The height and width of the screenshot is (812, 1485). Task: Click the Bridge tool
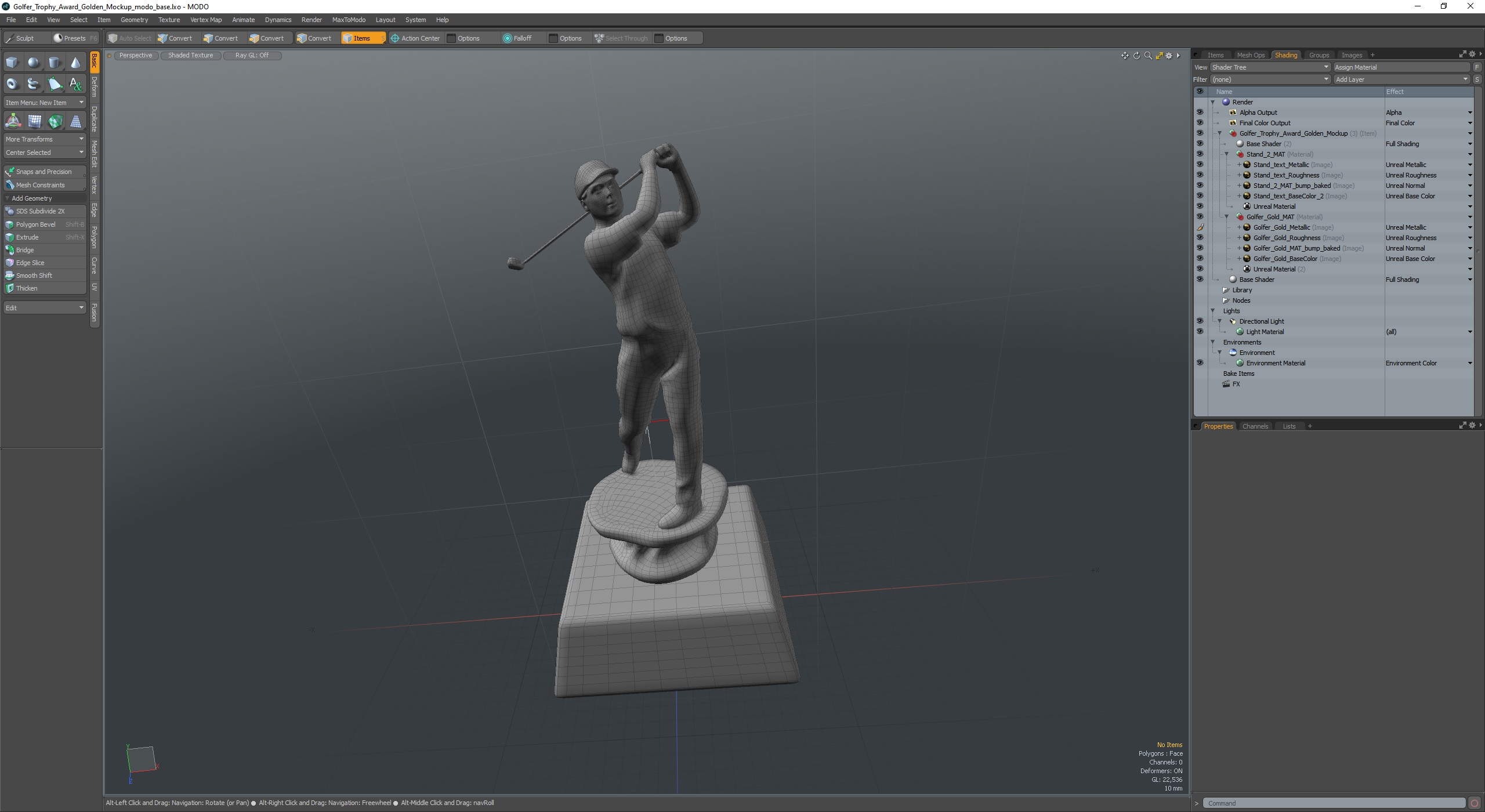45,250
